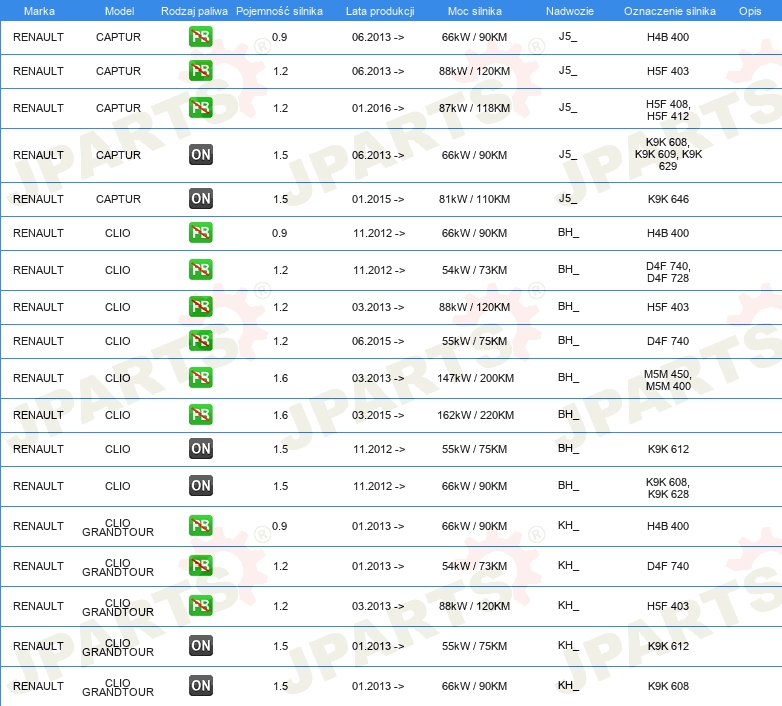Click the PB icon in Clio 162kW / 220KM row
Viewport: 782px width, 706px height.
[x=201, y=415]
